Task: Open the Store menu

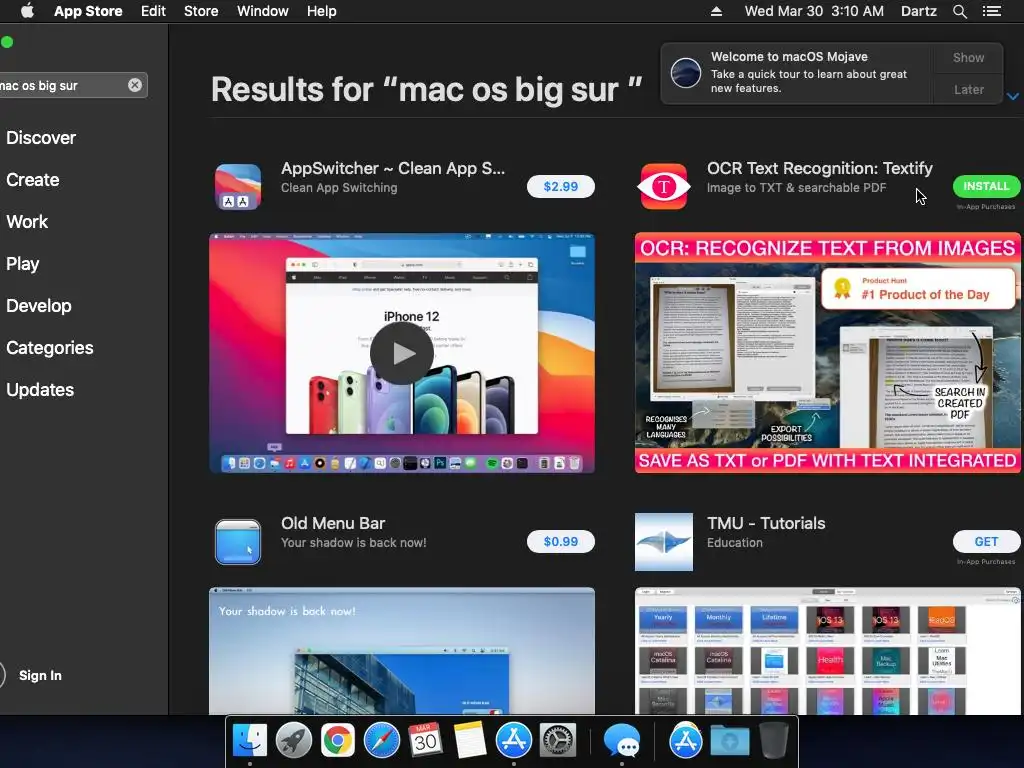Action: click(x=200, y=11)
